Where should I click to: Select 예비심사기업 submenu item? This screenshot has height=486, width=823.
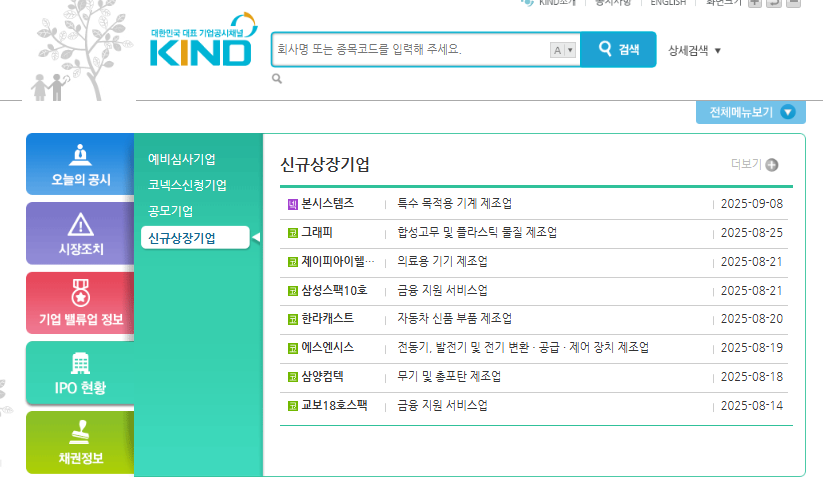(182, 159)
